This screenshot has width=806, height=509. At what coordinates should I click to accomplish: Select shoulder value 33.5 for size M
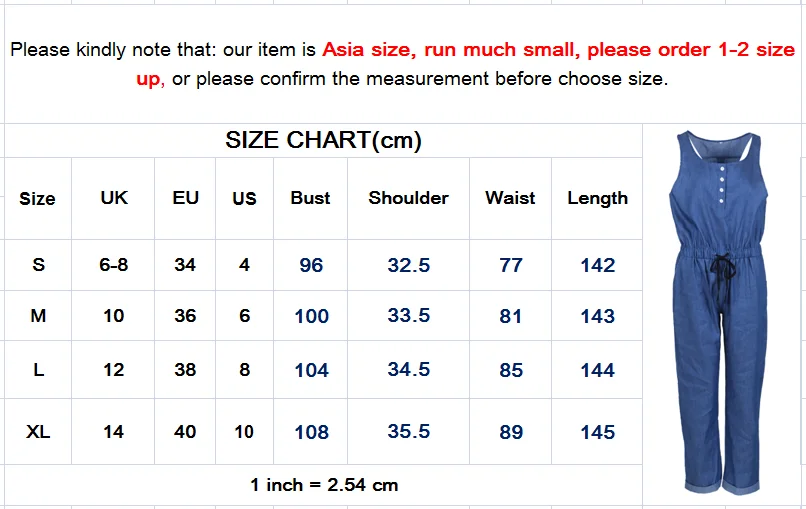click(x=409, y=315)
